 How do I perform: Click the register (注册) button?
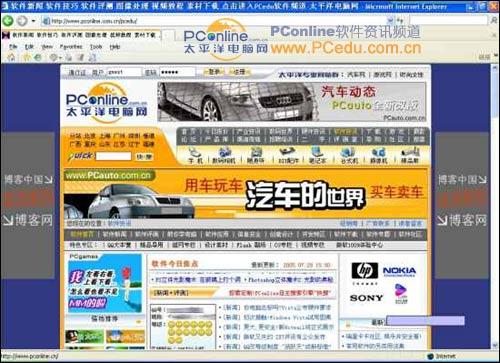[x=240, y=72]
